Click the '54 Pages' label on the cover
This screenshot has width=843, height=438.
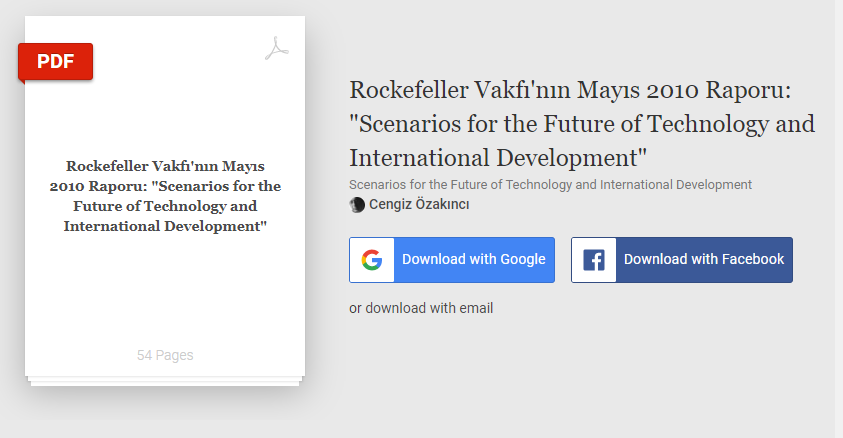pyautogui.click(x=165, y=355)
